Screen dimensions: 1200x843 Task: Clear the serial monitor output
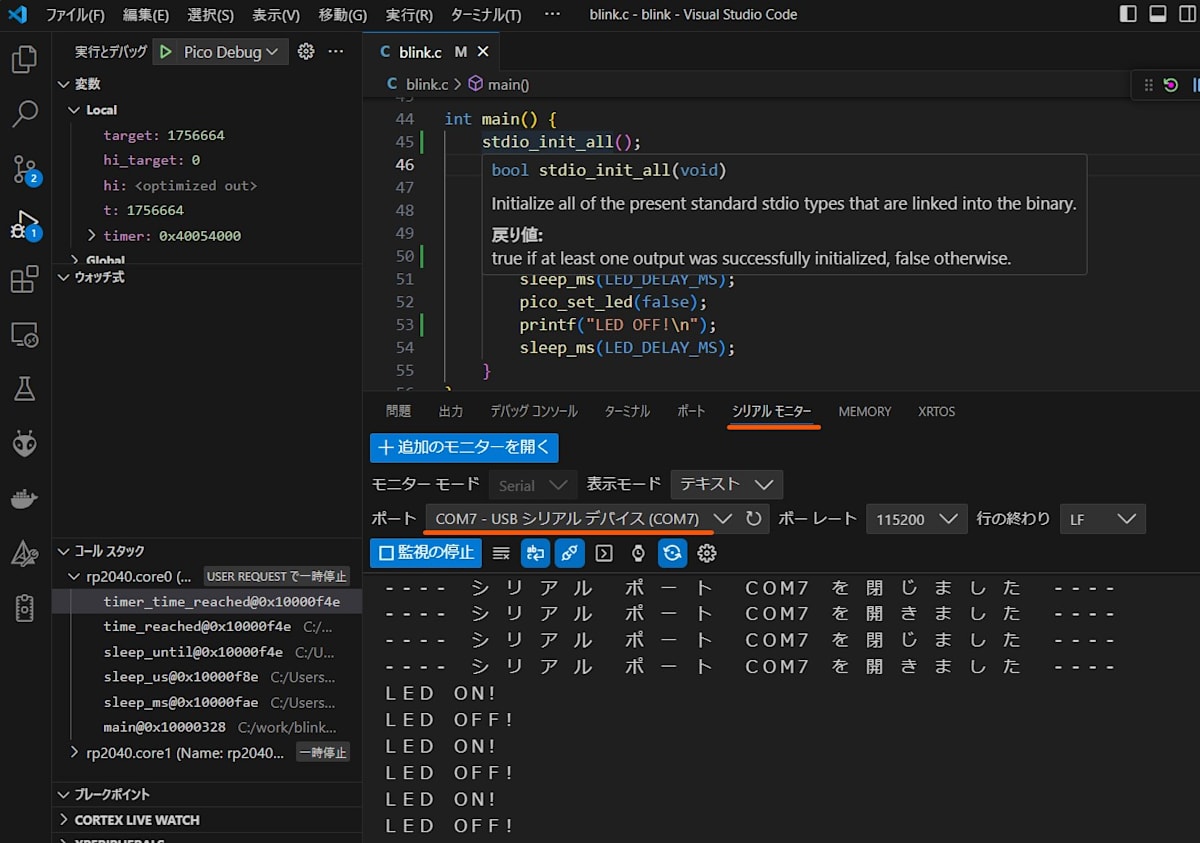click(502, 553)
